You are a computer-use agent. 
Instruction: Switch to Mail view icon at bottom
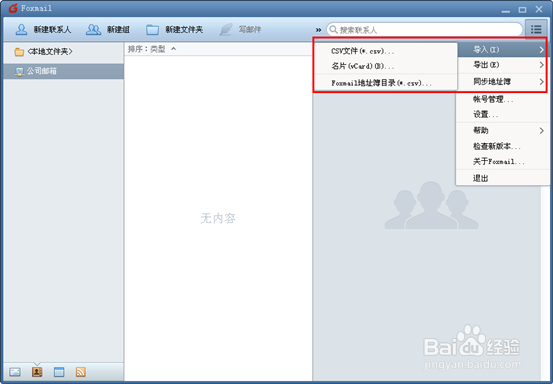pos(15,372)
